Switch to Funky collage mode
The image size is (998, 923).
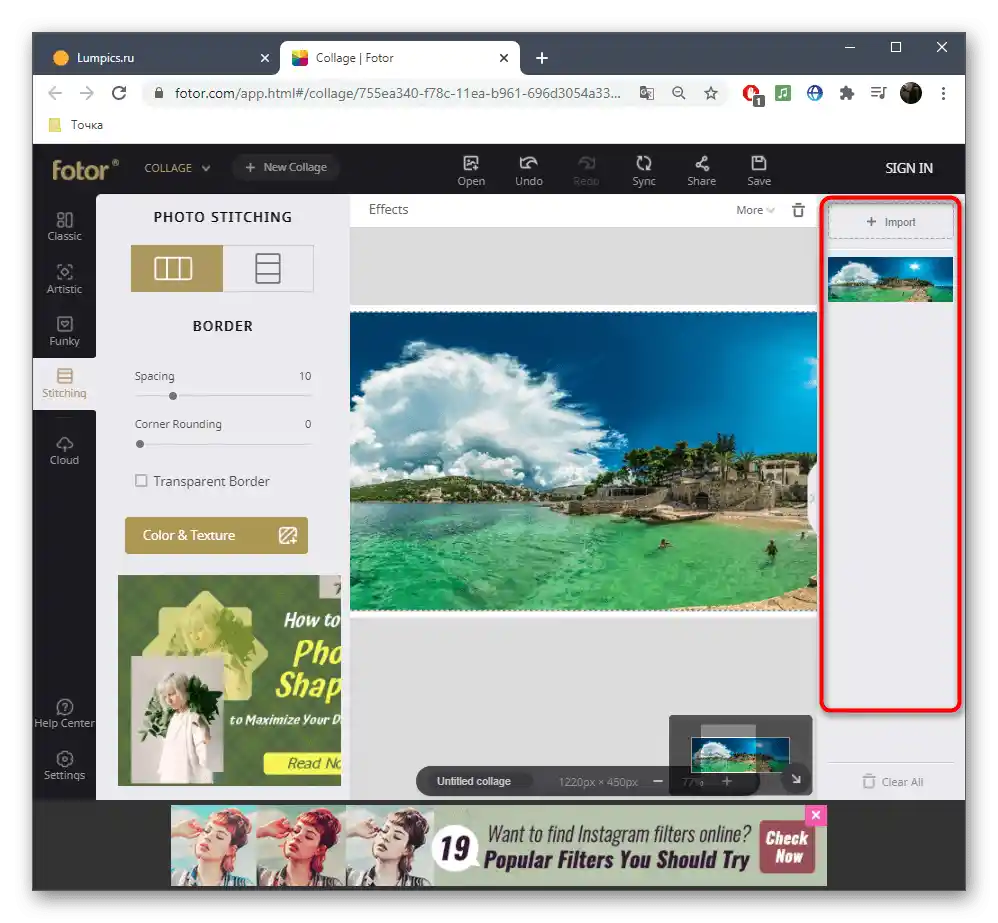click(x=64, y=331)
